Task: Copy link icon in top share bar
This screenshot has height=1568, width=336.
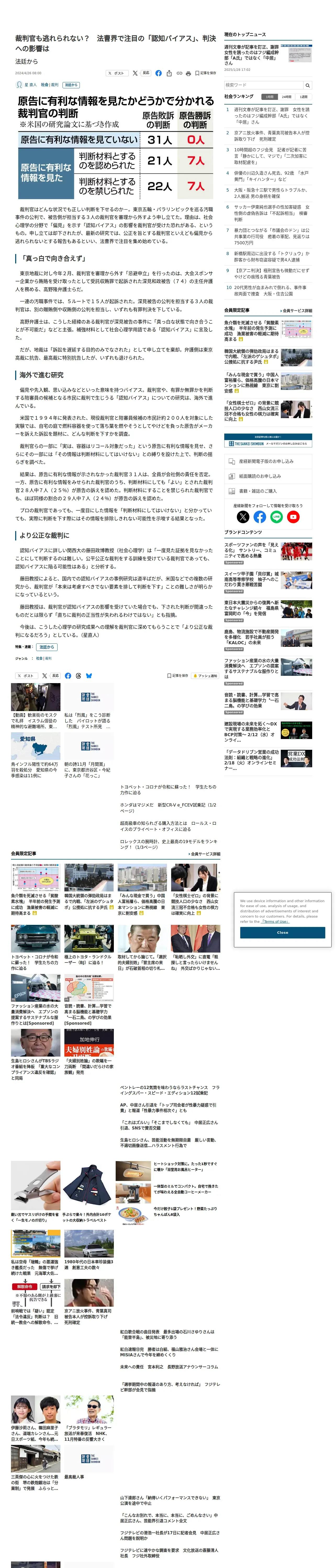Action: pos(179,73)
